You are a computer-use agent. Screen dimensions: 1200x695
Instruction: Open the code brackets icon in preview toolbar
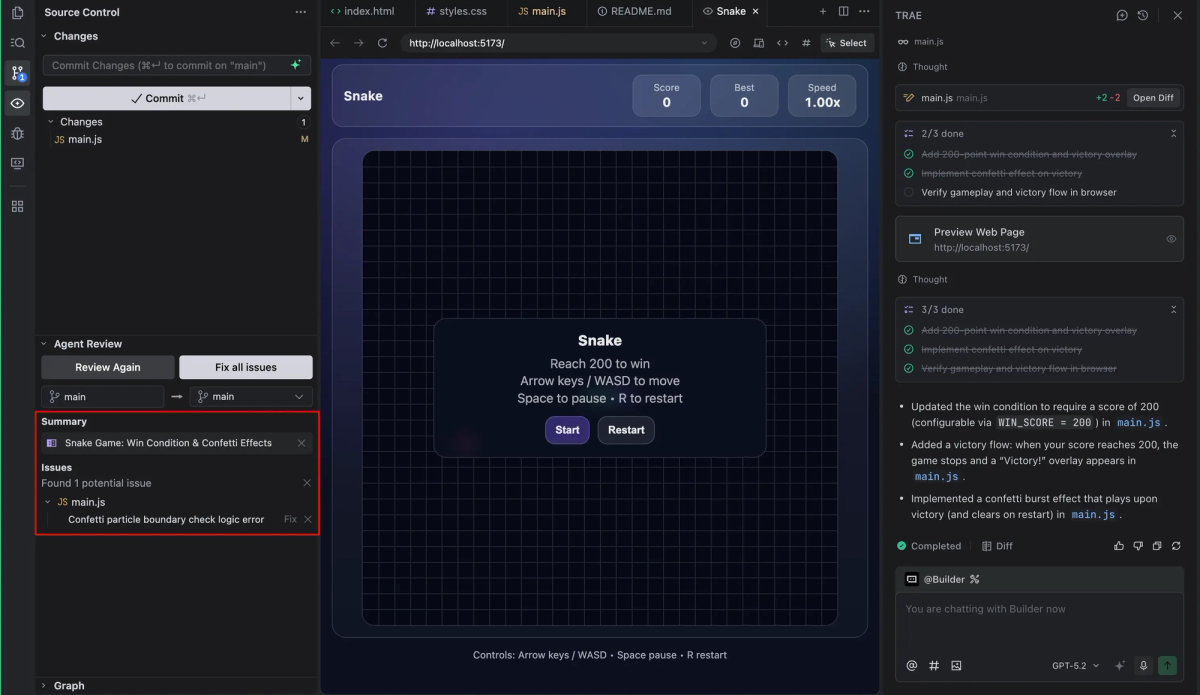(x=782, y=43)
